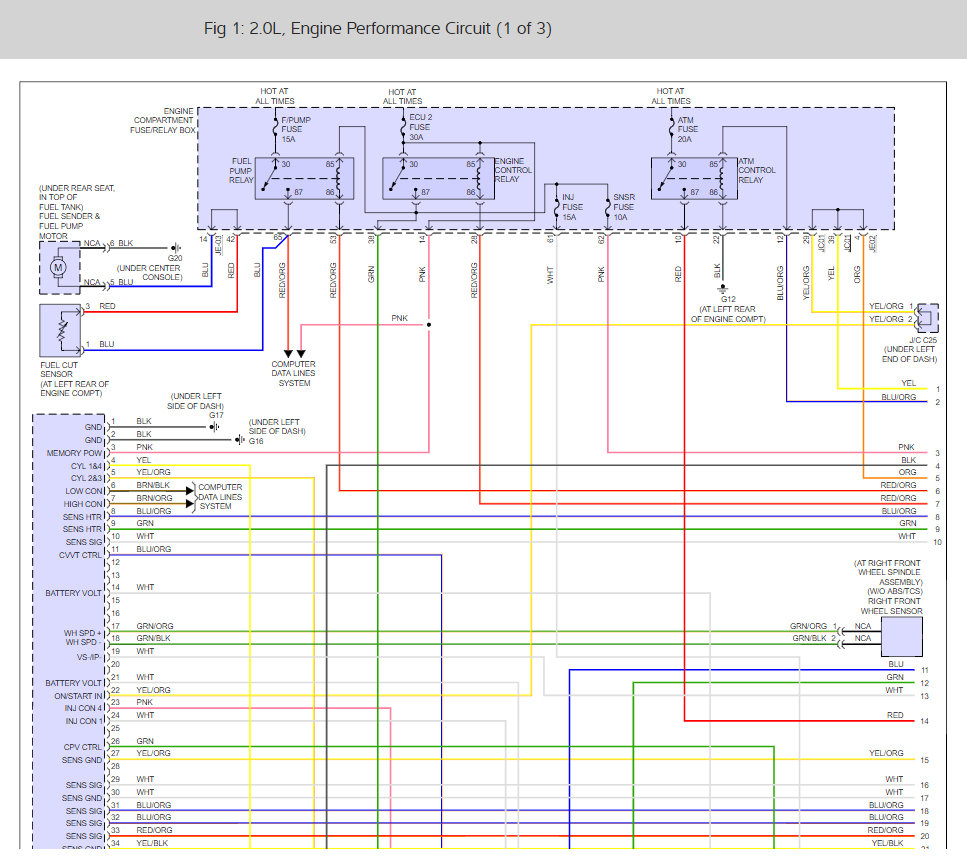Click the 'BRN/ORG' wire label
The width and height of the screenshot is (967, 862).
[154, 498]
